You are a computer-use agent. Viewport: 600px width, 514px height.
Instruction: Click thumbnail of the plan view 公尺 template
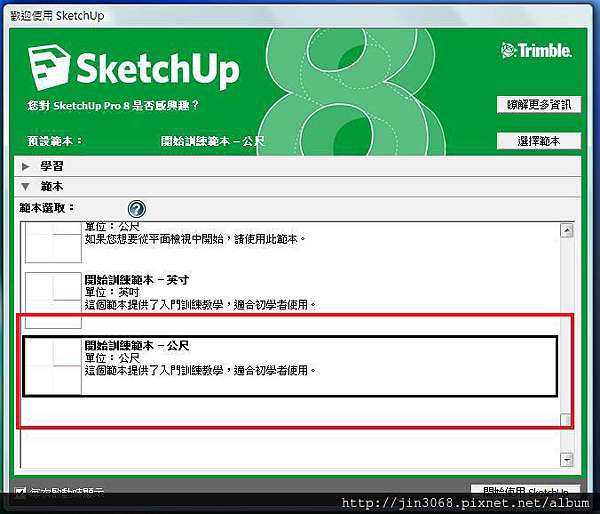(x=53, y=242)
